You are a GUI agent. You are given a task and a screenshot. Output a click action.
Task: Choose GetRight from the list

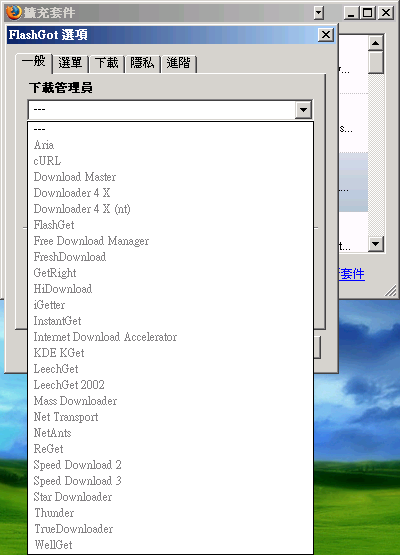click(x=170, y=273)
